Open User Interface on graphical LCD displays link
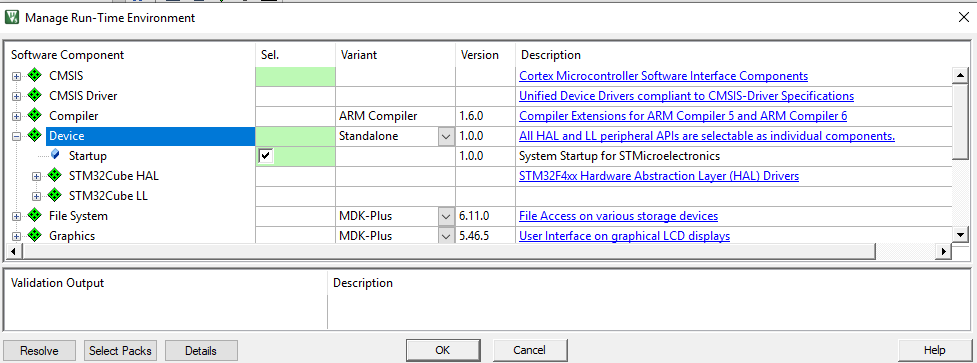 pos(624,235)
